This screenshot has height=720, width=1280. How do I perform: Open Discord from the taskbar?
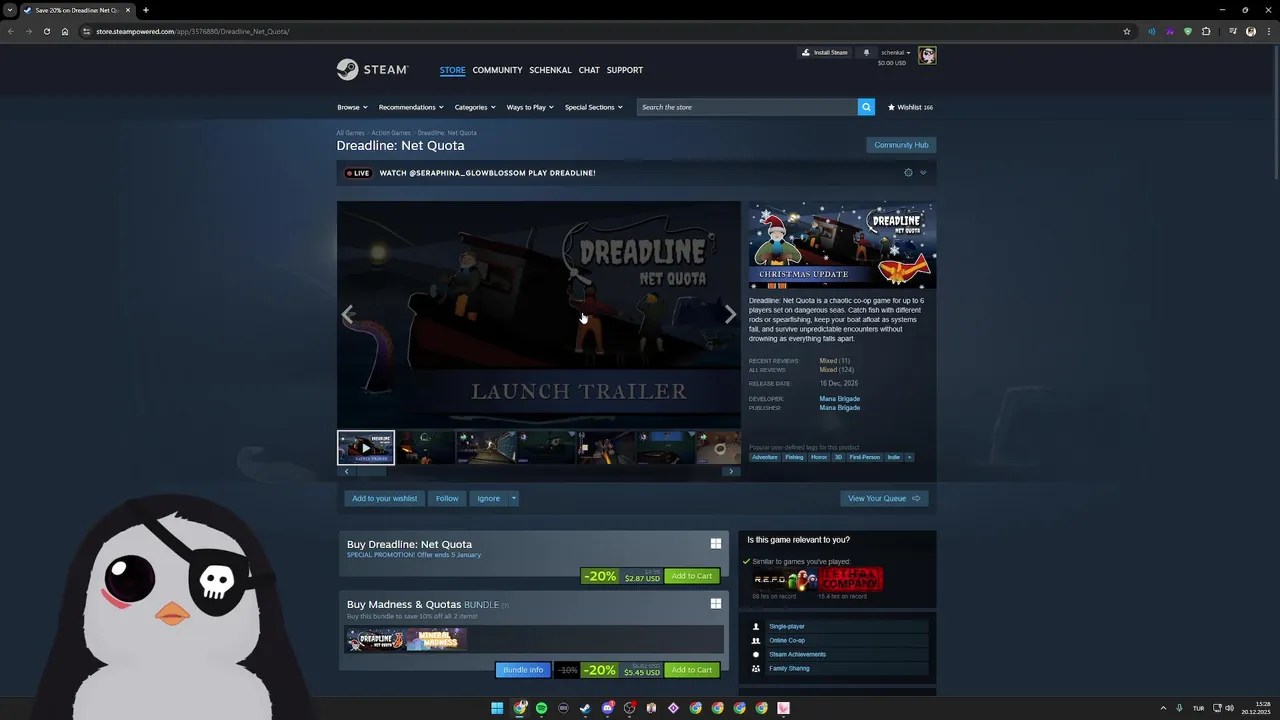[607, 708]
